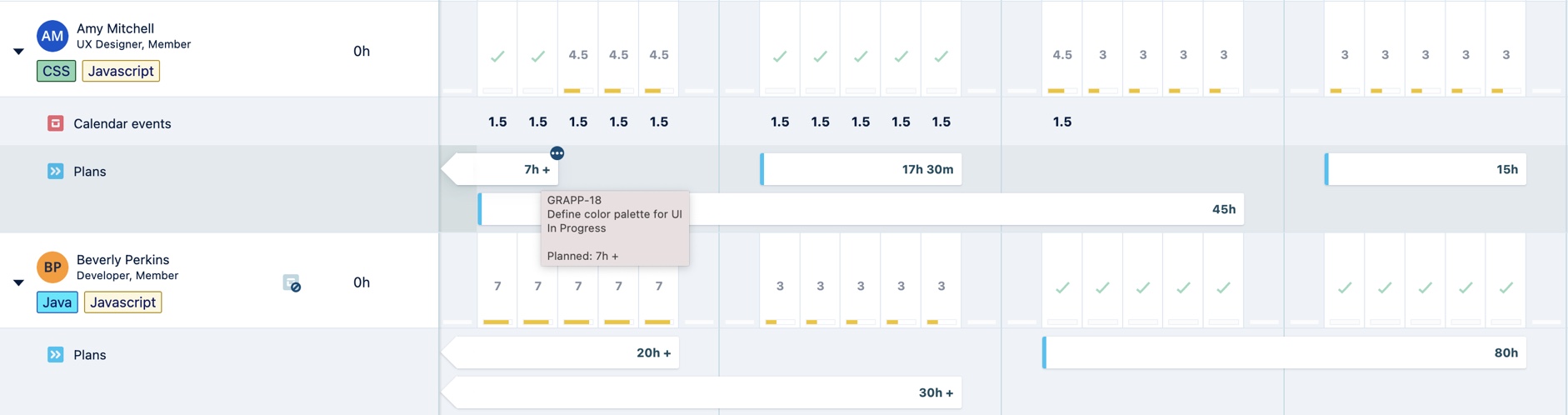Collapse Beverly Perkins' row

[18, 282]
